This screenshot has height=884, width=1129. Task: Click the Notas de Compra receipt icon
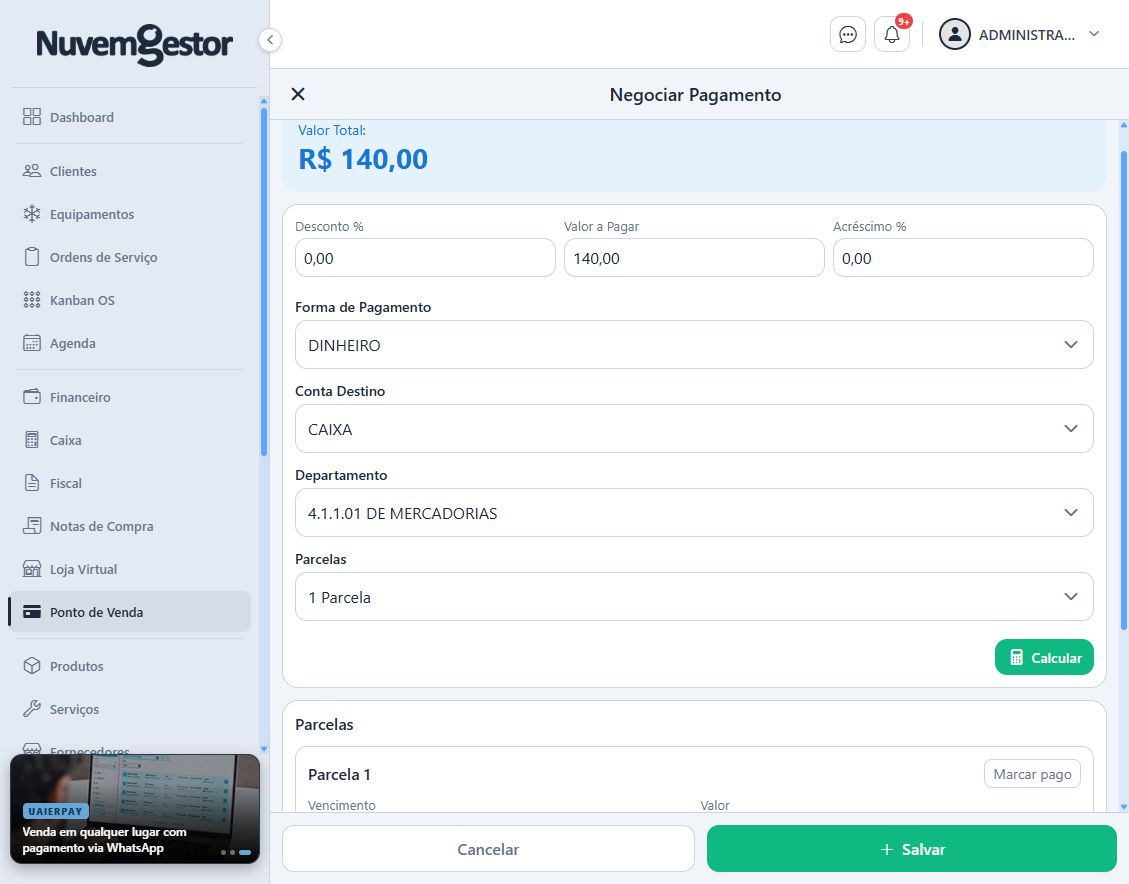32,526
